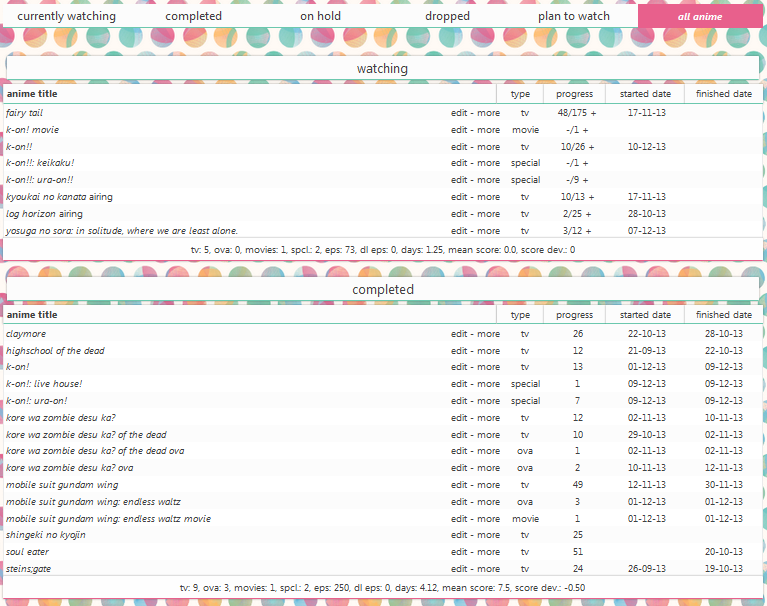Click the watching section header
Screen dimensions: 767x606
pyautogui.click(x=383, y=68)
